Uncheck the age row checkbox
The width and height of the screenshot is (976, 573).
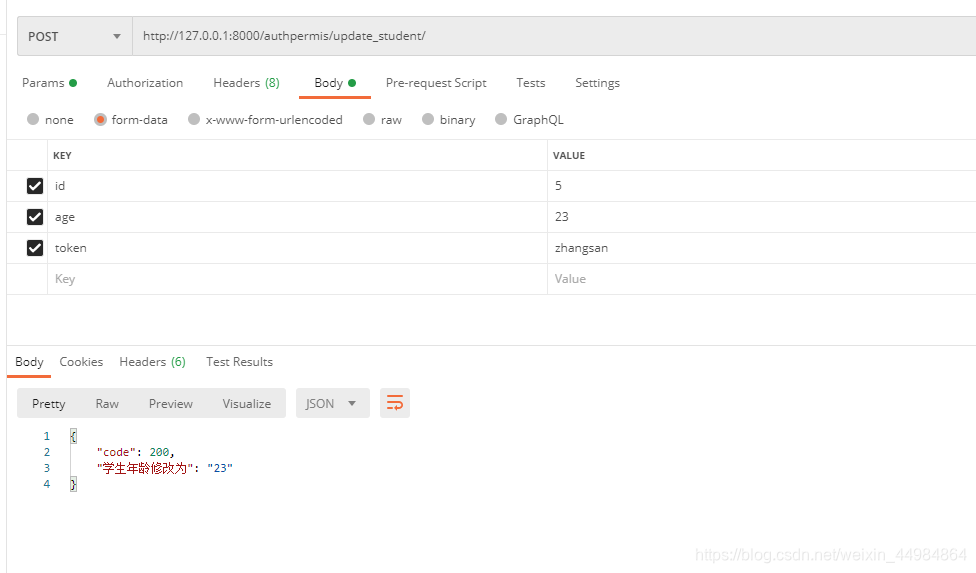pos(35,217)
